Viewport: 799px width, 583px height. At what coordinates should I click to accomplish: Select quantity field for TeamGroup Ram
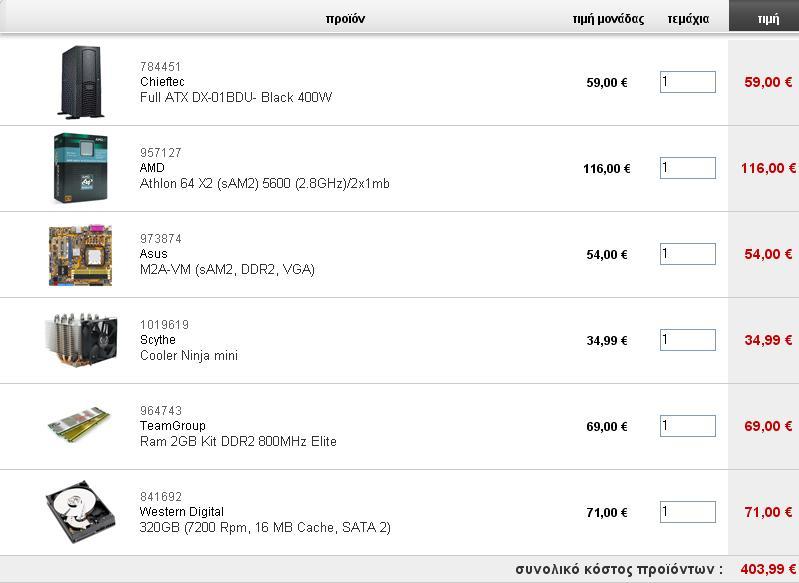(x=687, y=426)
